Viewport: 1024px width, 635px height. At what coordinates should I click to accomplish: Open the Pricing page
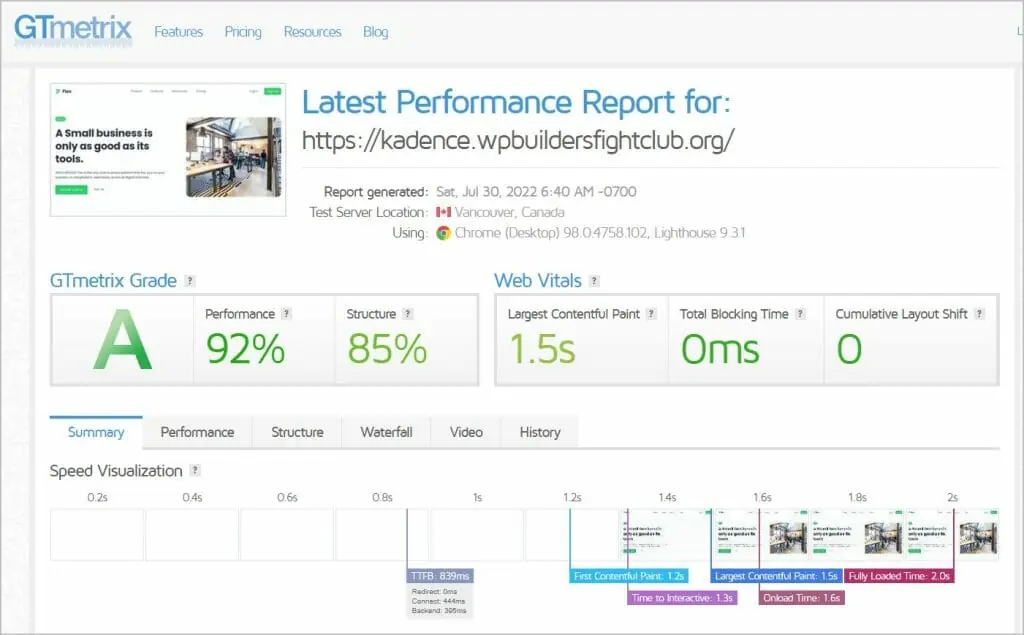click(243, 32)
